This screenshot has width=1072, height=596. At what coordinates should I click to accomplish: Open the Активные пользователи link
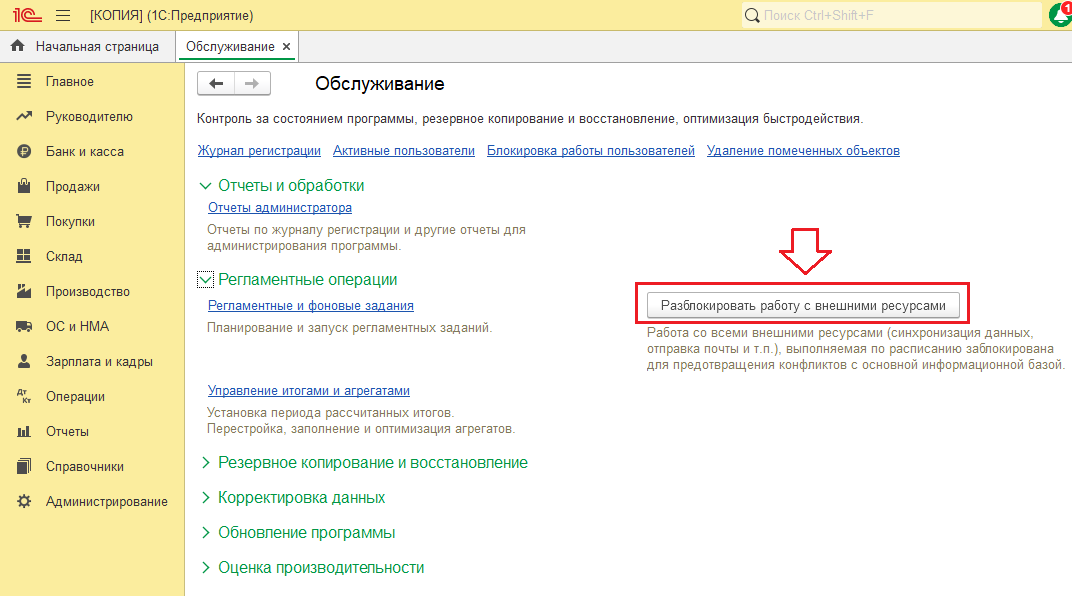tap(403, 150)
